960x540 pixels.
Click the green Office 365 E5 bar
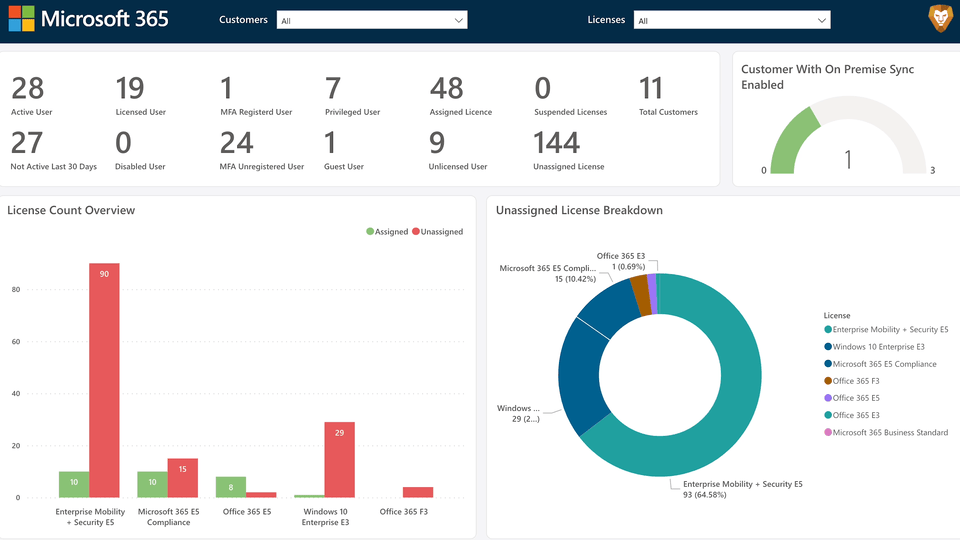point(231,487)
